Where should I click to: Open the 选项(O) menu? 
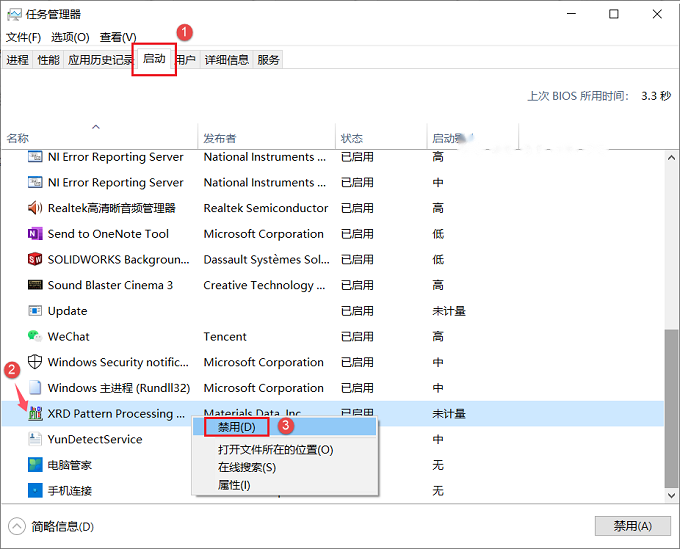[x=70, y=37]
